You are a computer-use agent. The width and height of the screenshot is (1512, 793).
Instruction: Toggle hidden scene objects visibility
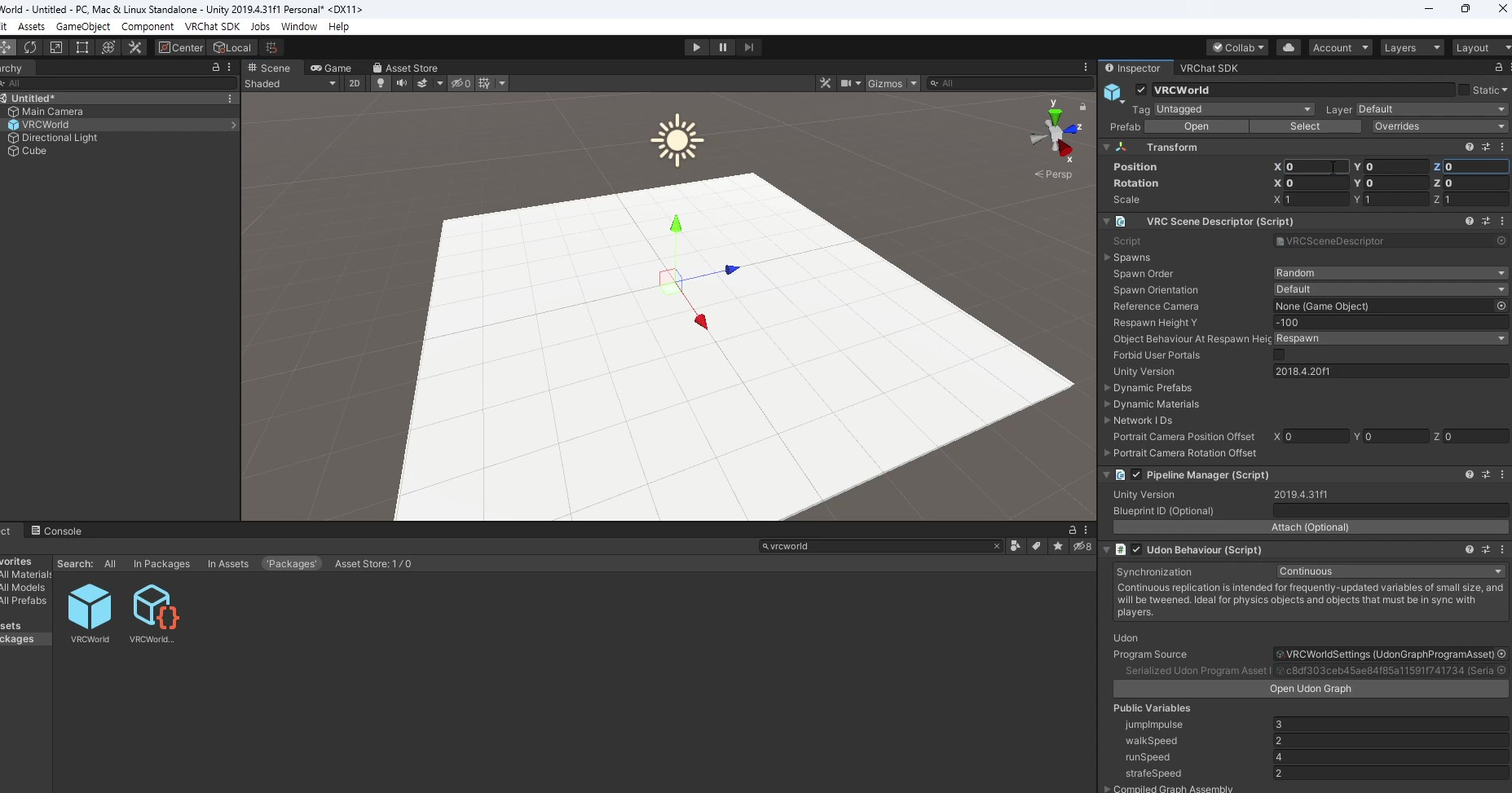[x=461, y=83]
